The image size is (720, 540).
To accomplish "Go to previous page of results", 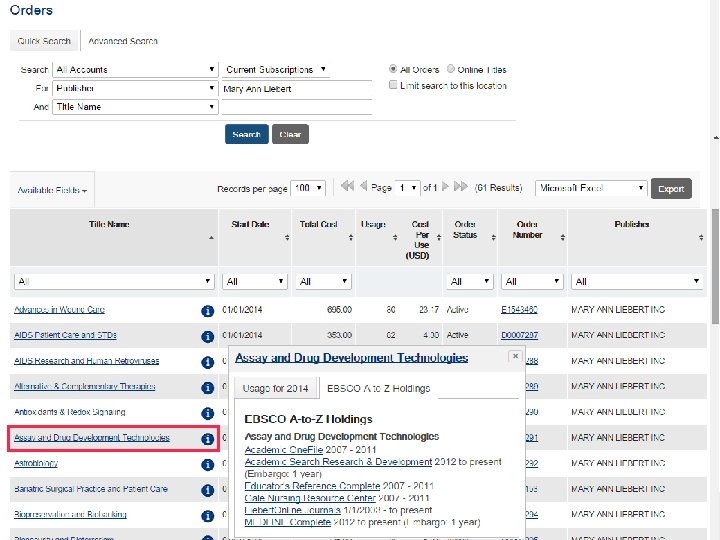I will tap(364, 186).
